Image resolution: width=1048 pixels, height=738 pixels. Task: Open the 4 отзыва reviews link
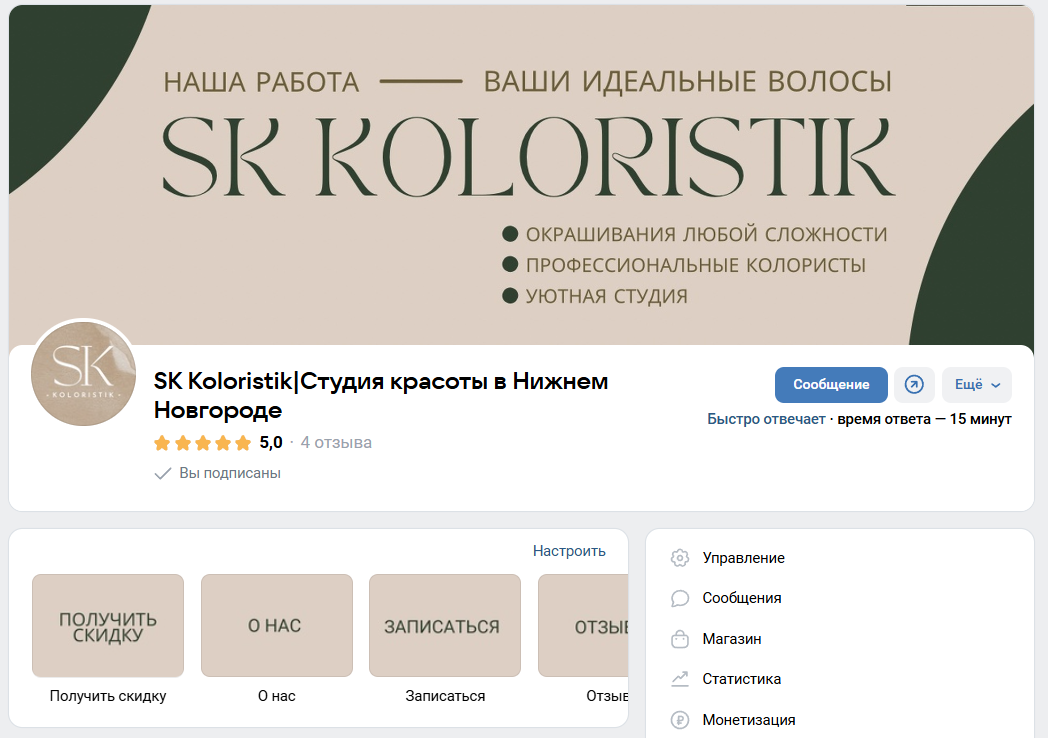pyautogui.click(x=336, y=443)
